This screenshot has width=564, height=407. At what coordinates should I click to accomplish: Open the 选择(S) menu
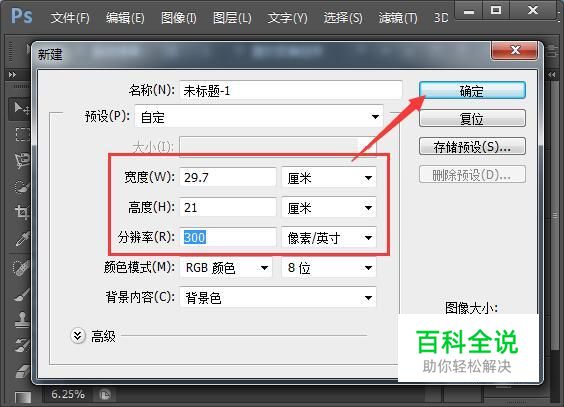(x=343, y=18)
